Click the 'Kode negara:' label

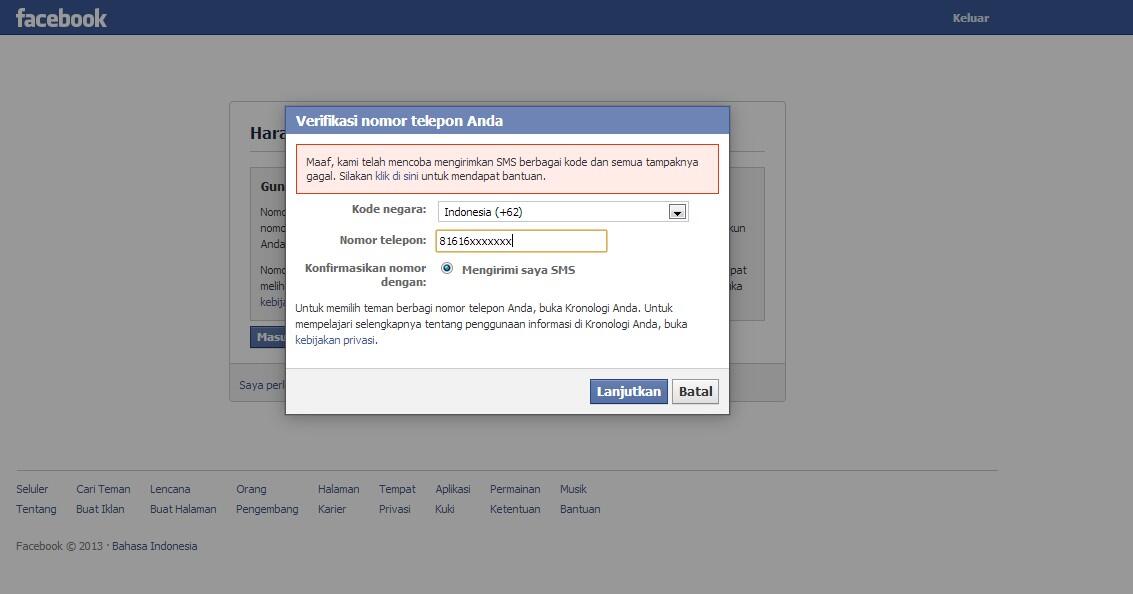389,210
